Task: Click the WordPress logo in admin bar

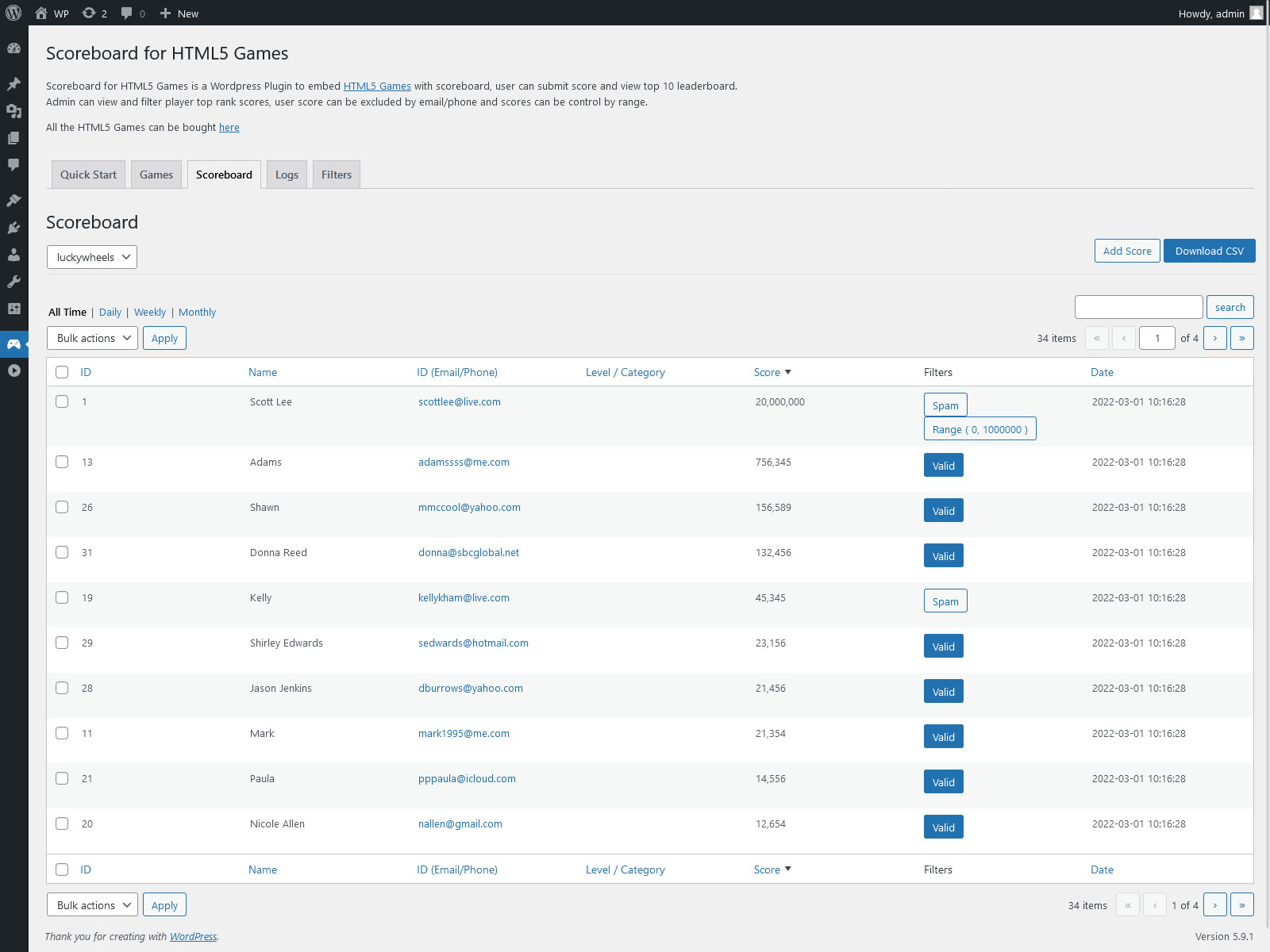Action: point(13,13)
